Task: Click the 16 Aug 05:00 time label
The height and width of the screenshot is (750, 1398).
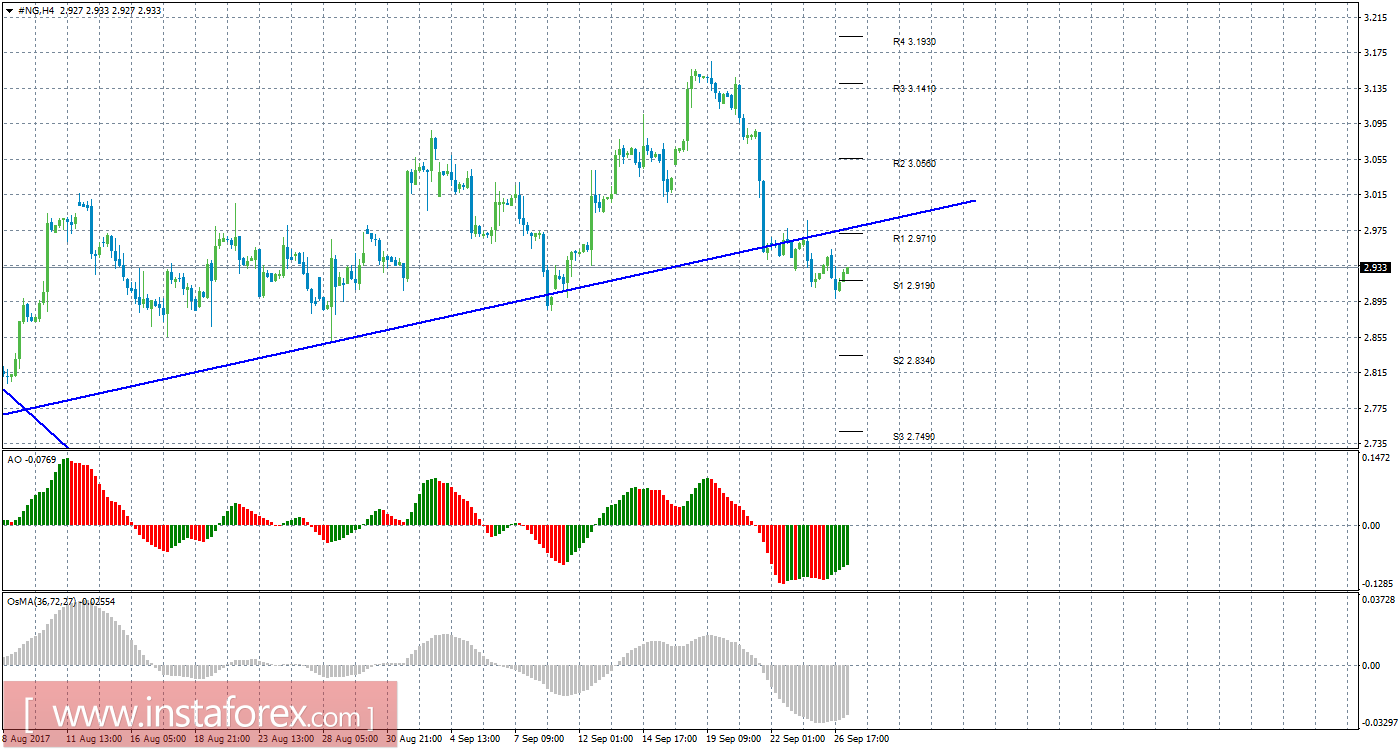Action: coord(159,740)
